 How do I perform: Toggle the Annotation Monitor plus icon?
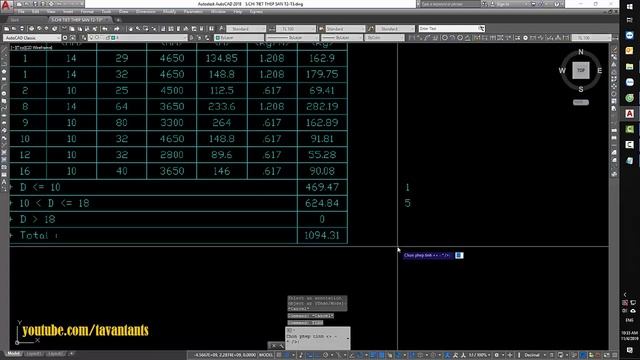510,355
